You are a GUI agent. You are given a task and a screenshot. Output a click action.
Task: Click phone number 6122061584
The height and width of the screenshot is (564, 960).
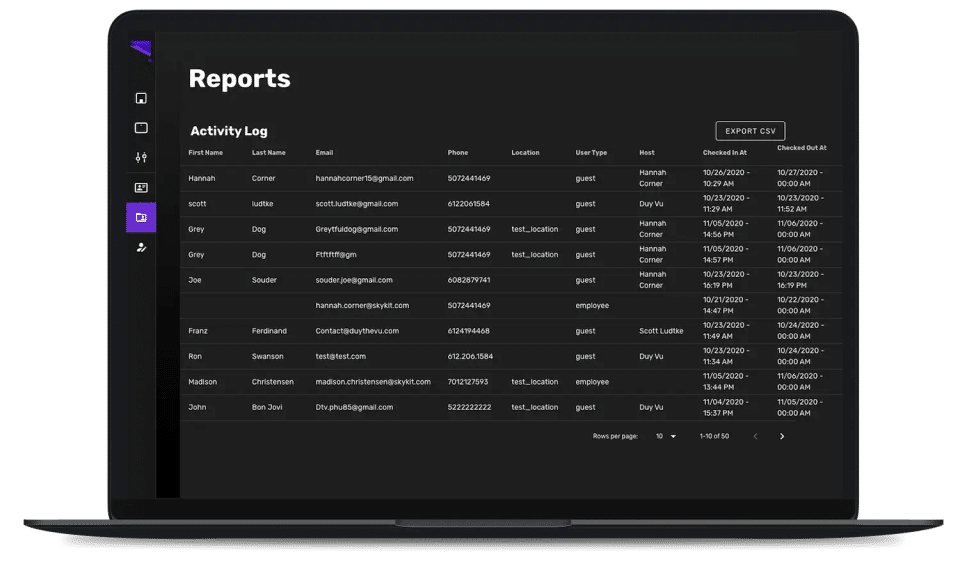pos(468,204)
